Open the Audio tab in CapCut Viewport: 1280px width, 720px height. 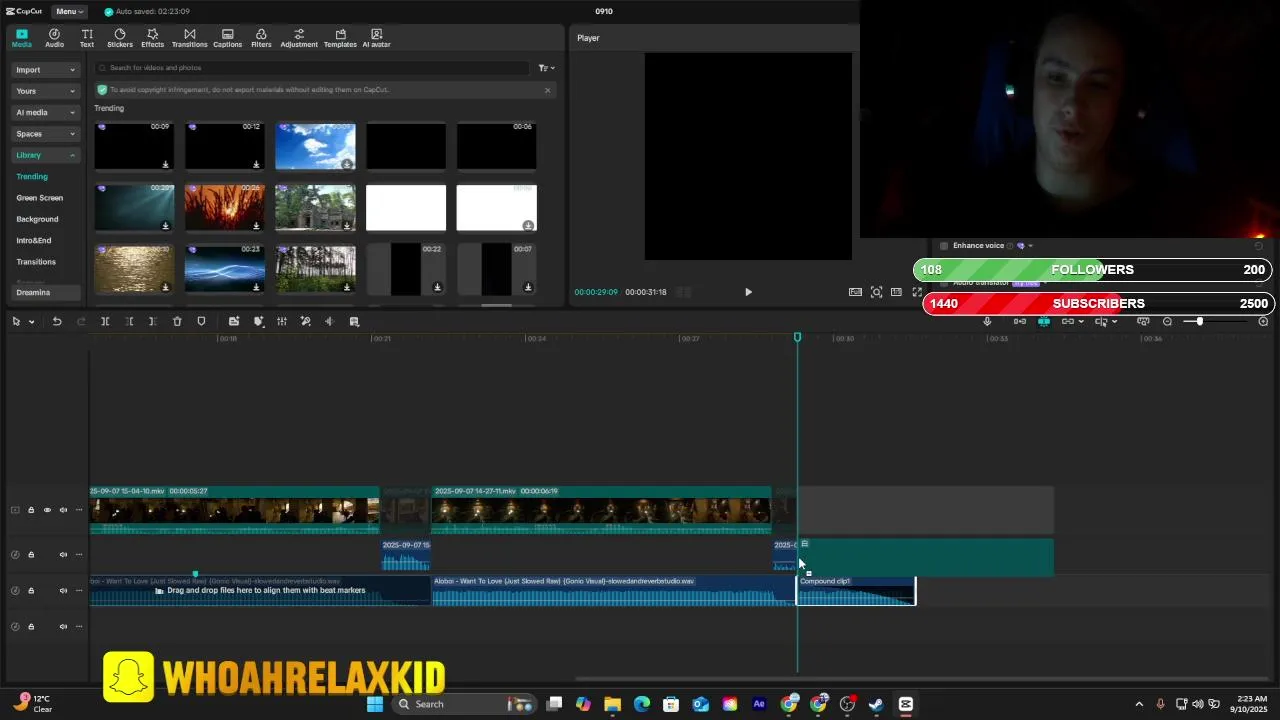54,38
